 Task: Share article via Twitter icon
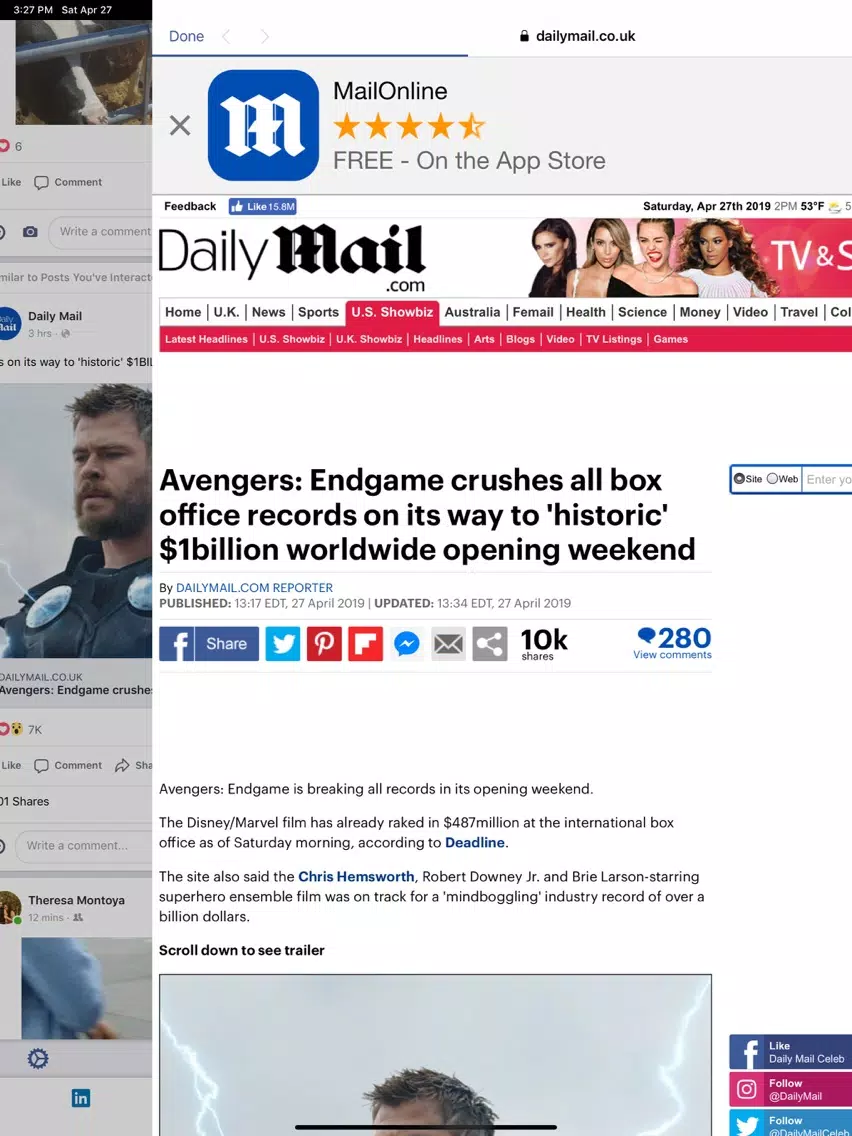(283, 643)
